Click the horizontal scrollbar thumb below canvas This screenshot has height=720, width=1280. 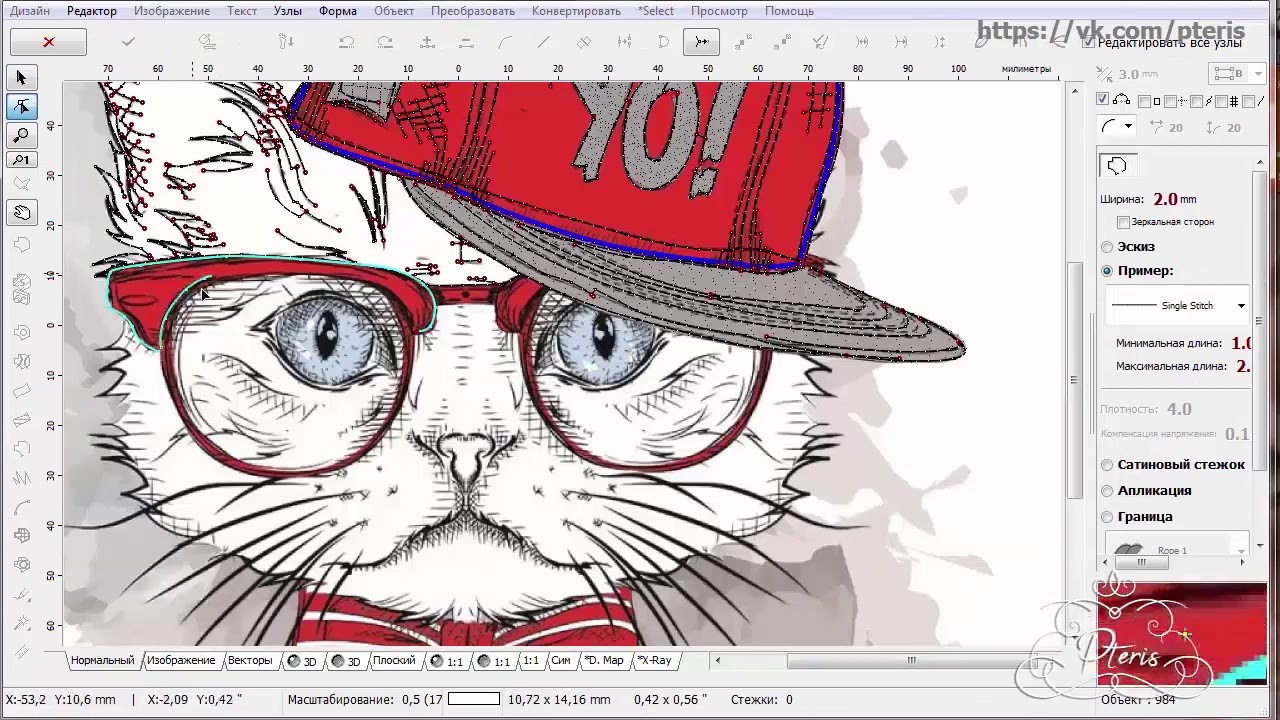(x=911, y=660)
